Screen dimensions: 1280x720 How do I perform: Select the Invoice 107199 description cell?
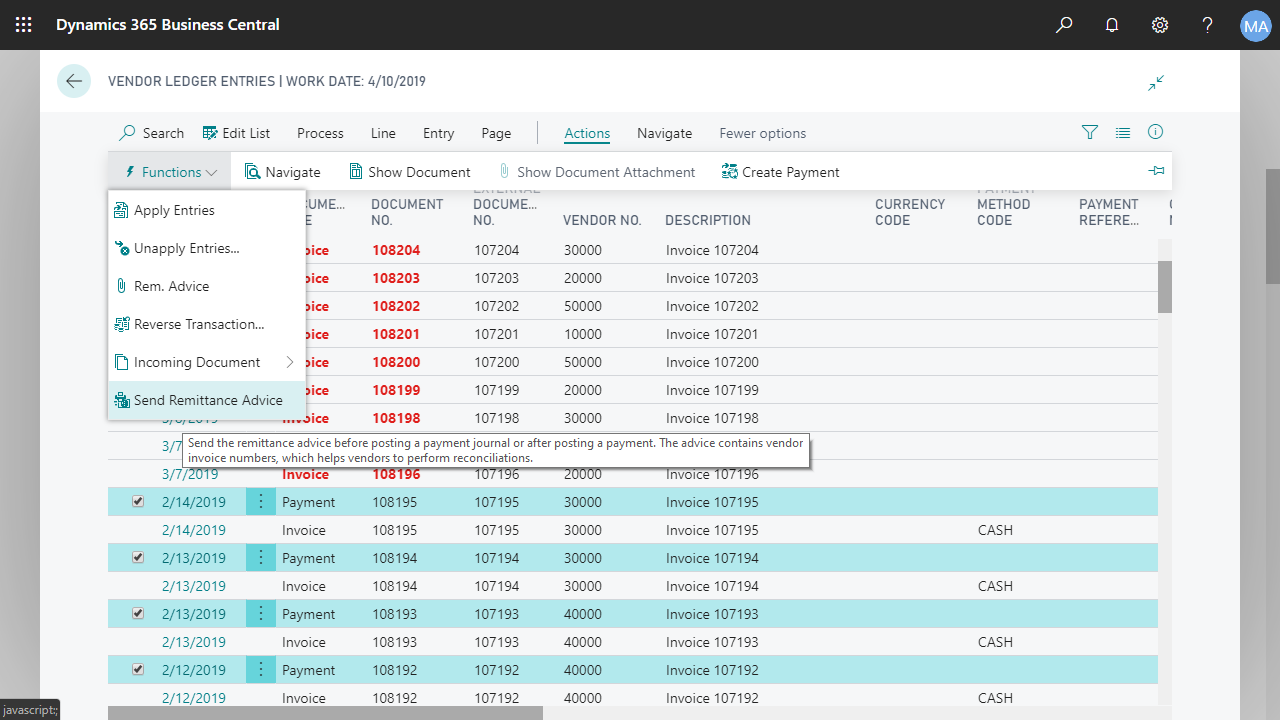[712, 390]
